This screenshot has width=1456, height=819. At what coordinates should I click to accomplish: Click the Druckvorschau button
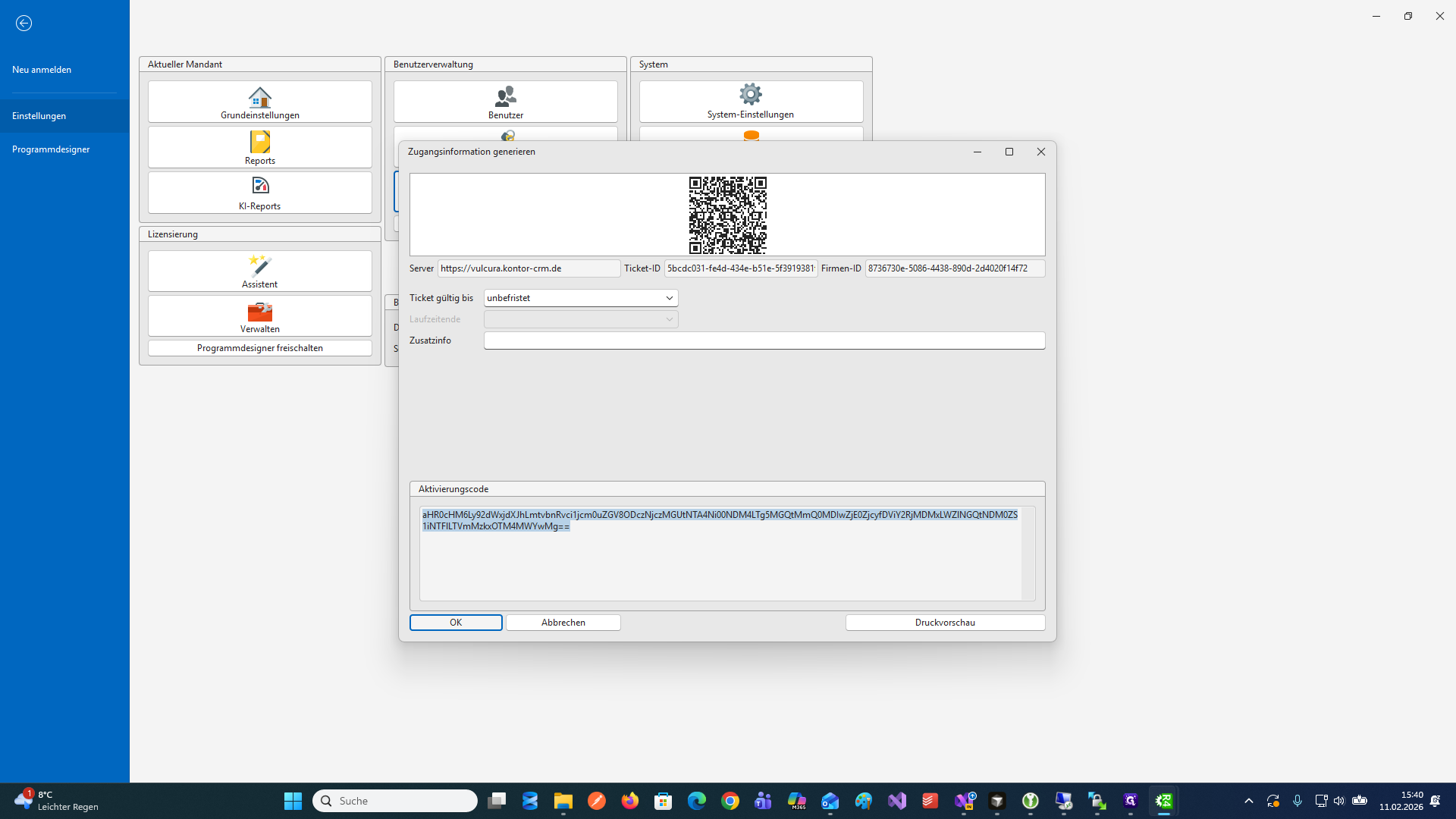945,623
